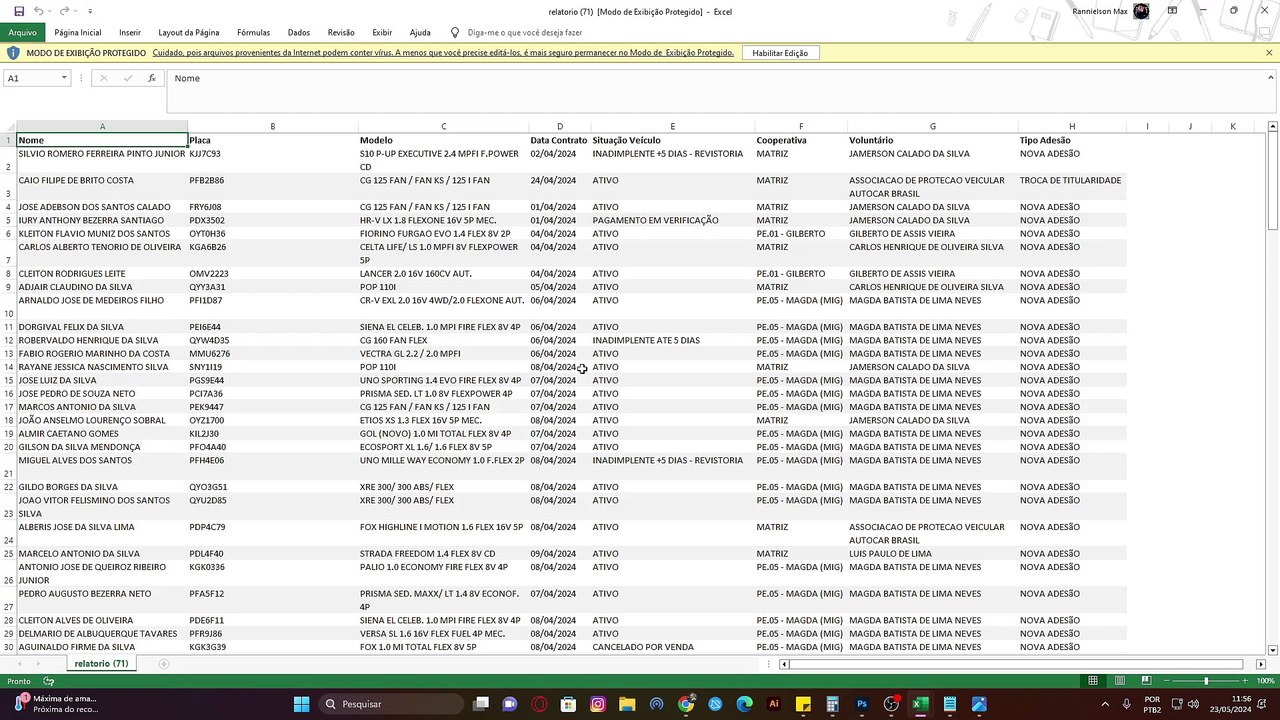
Task: Open the Dados ribbon tab
Action: pyautogui.click(x=299, y=32)
